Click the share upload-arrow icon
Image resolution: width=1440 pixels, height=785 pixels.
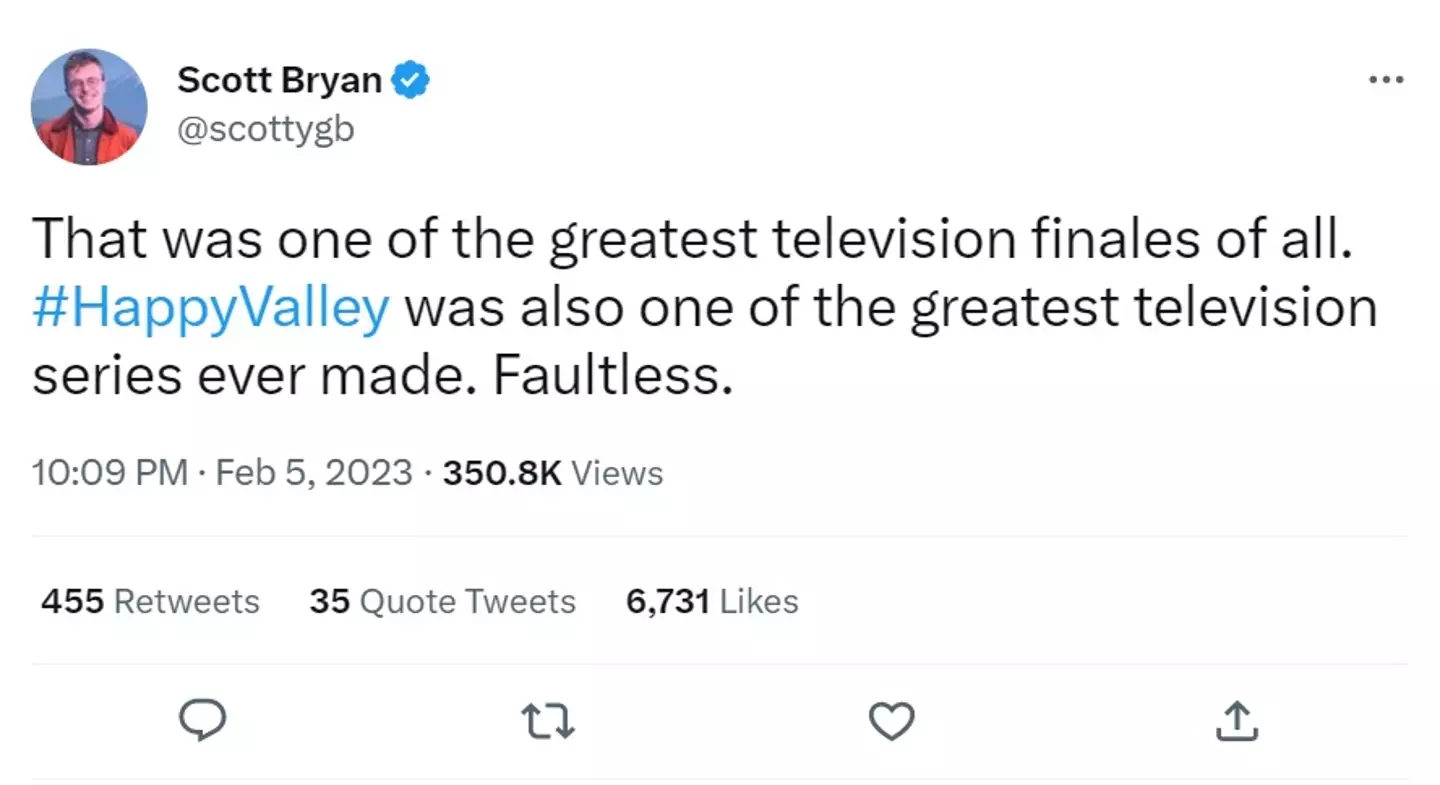[x=1236, y=720]
